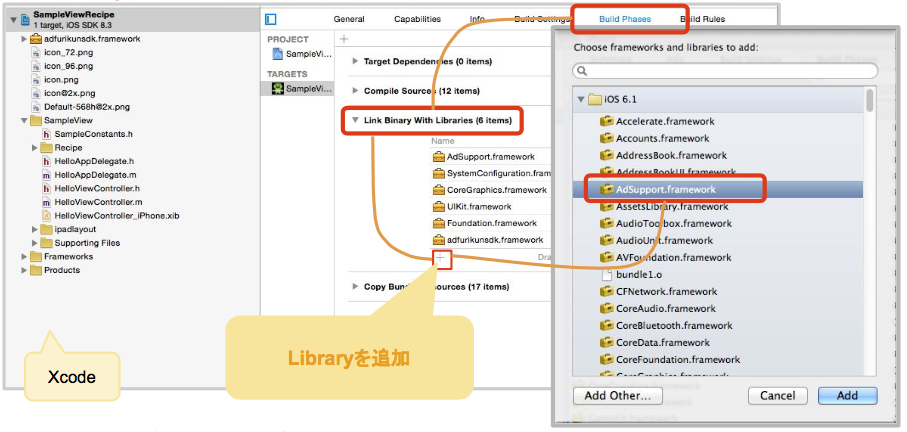This screenshot has width=907, height=432.
Task: Open the Build Rules tab
Action: click(x=702, y=19)
